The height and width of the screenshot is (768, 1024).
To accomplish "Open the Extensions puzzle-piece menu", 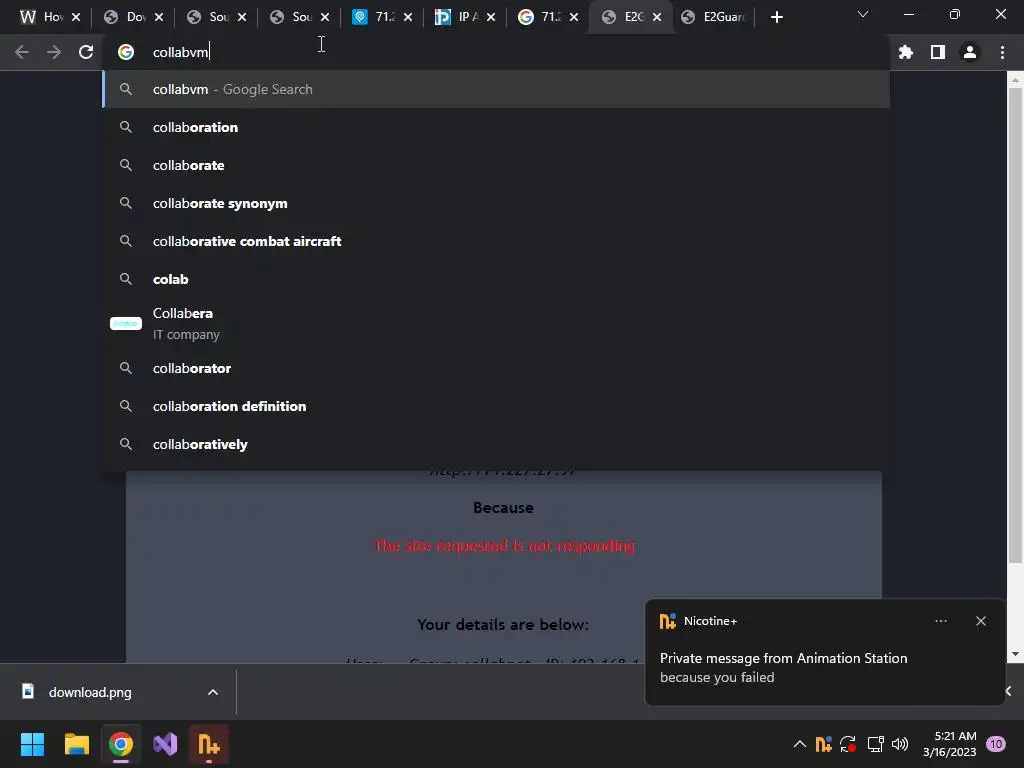I will pos(906,52).
